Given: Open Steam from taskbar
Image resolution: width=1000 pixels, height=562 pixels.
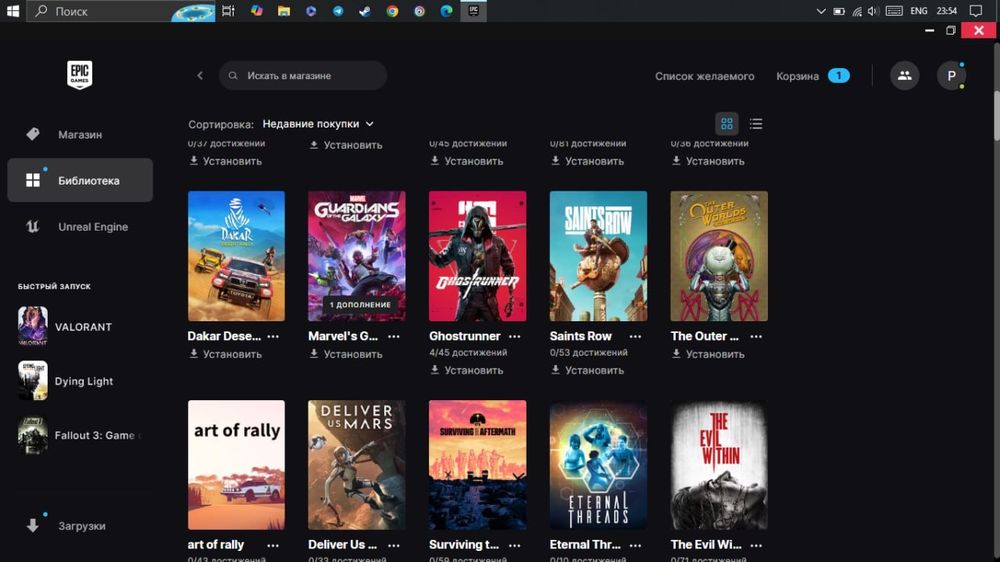Looking at the screenshot, I should pos(365,11).
